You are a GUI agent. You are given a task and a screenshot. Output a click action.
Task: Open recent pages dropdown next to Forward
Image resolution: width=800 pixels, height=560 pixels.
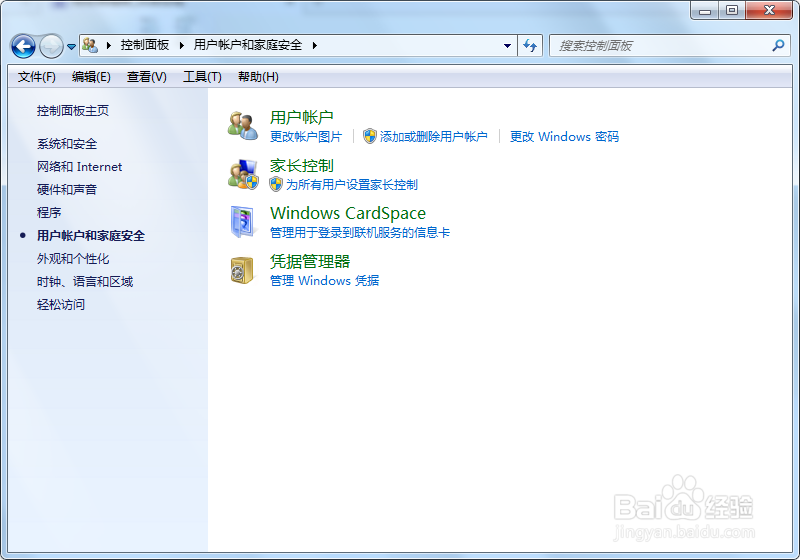point(71,46)
